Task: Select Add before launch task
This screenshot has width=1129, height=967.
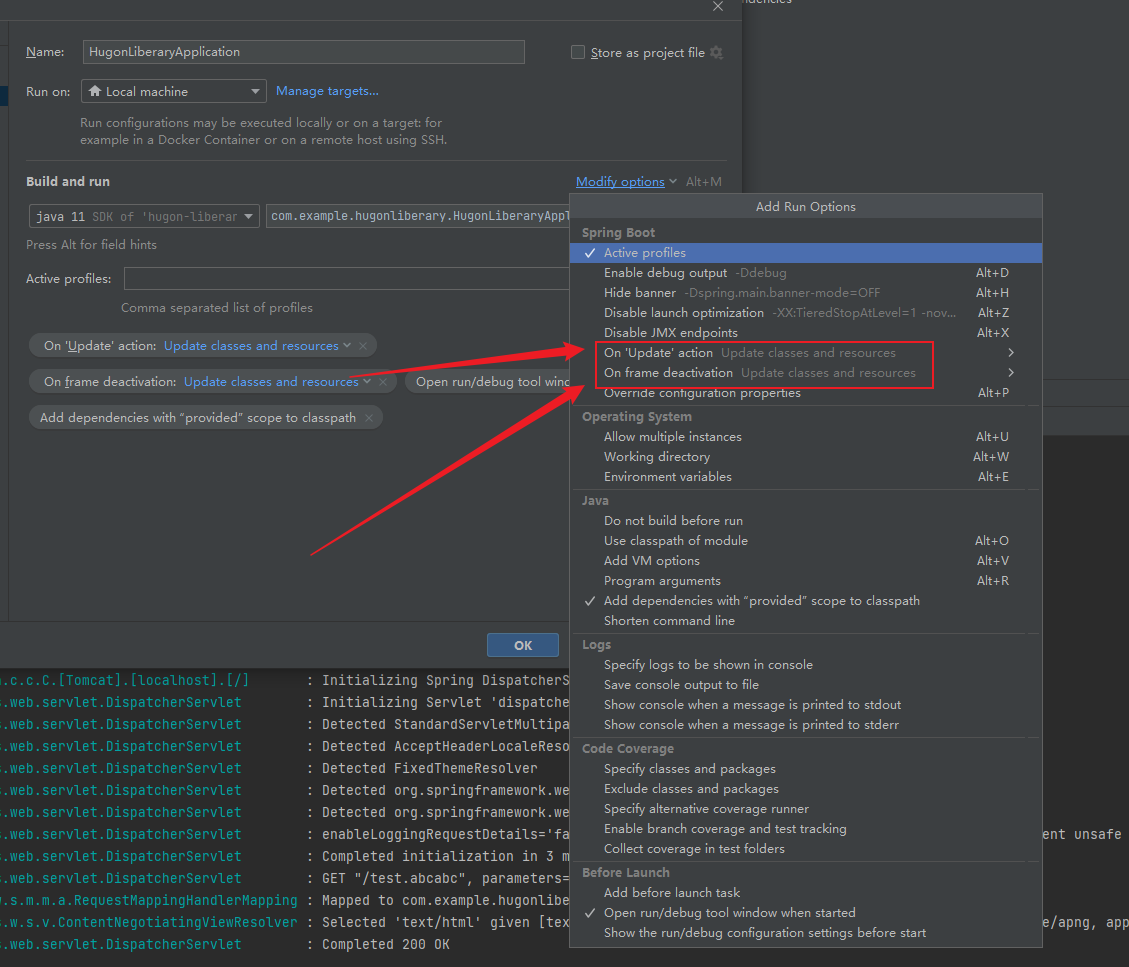Action: point(806,892)
